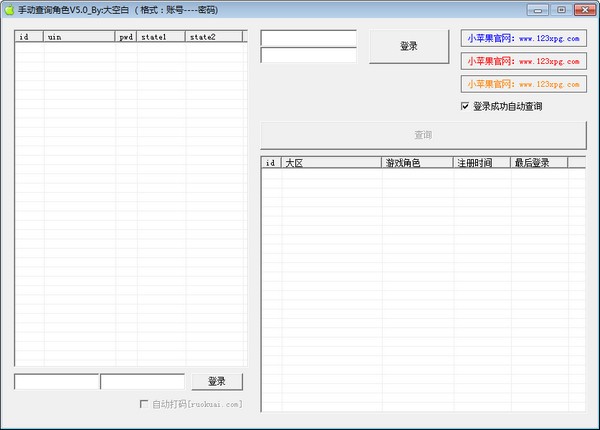This screenshot has height=430, width=600.
Task: Maximize the 手动查询角色 window
Action: click(x=561, y=10)
